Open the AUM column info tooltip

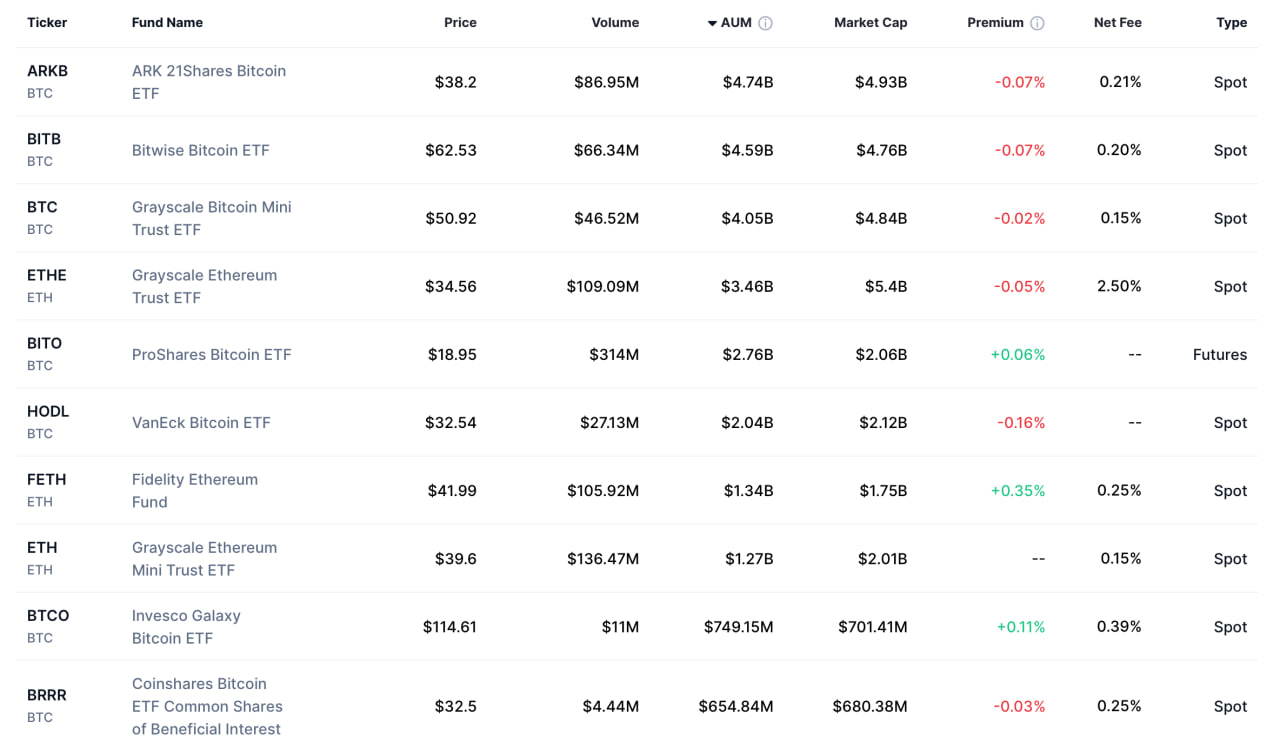(x=766, y=22)
